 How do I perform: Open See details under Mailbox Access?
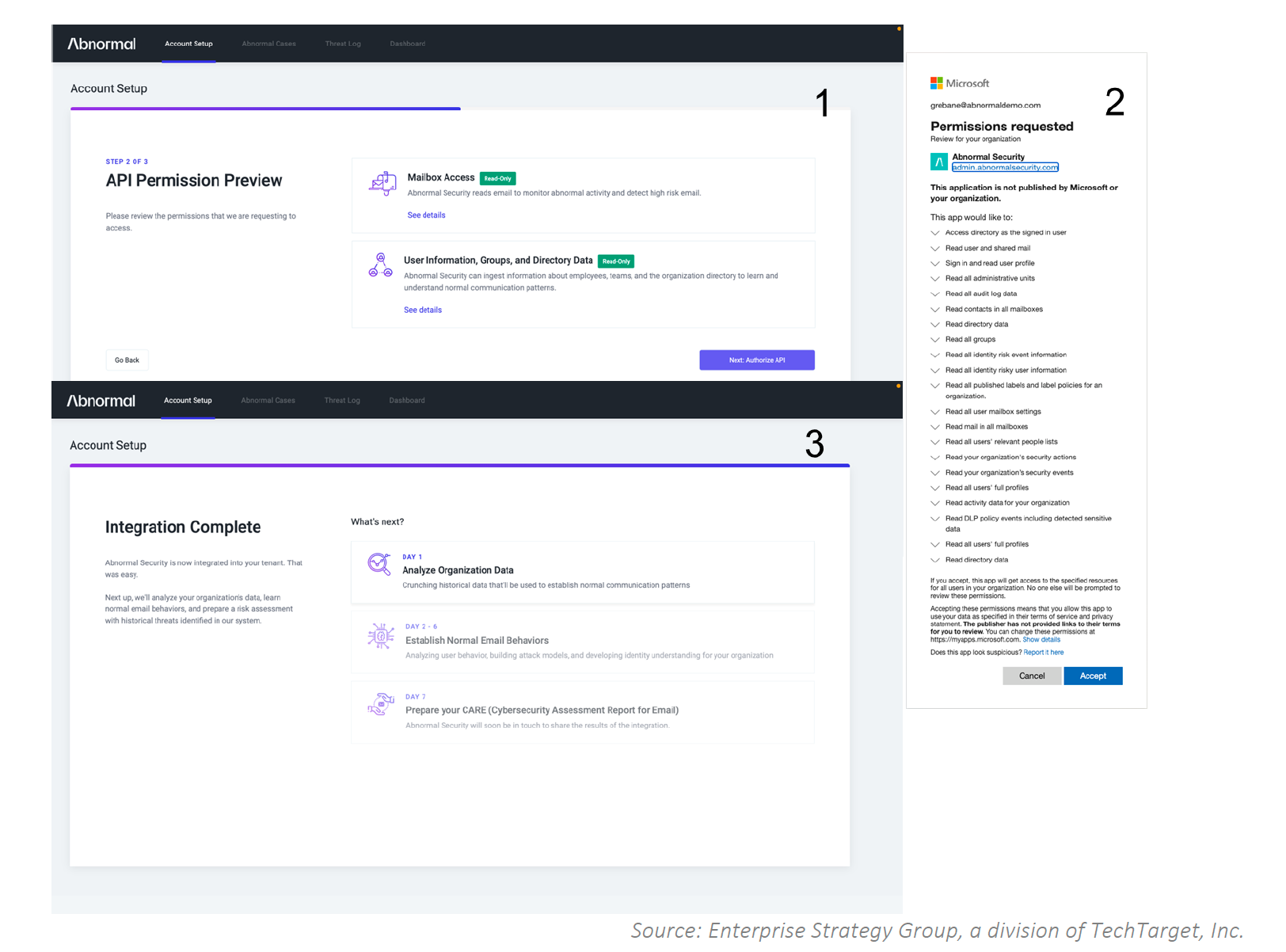[426, 215]
